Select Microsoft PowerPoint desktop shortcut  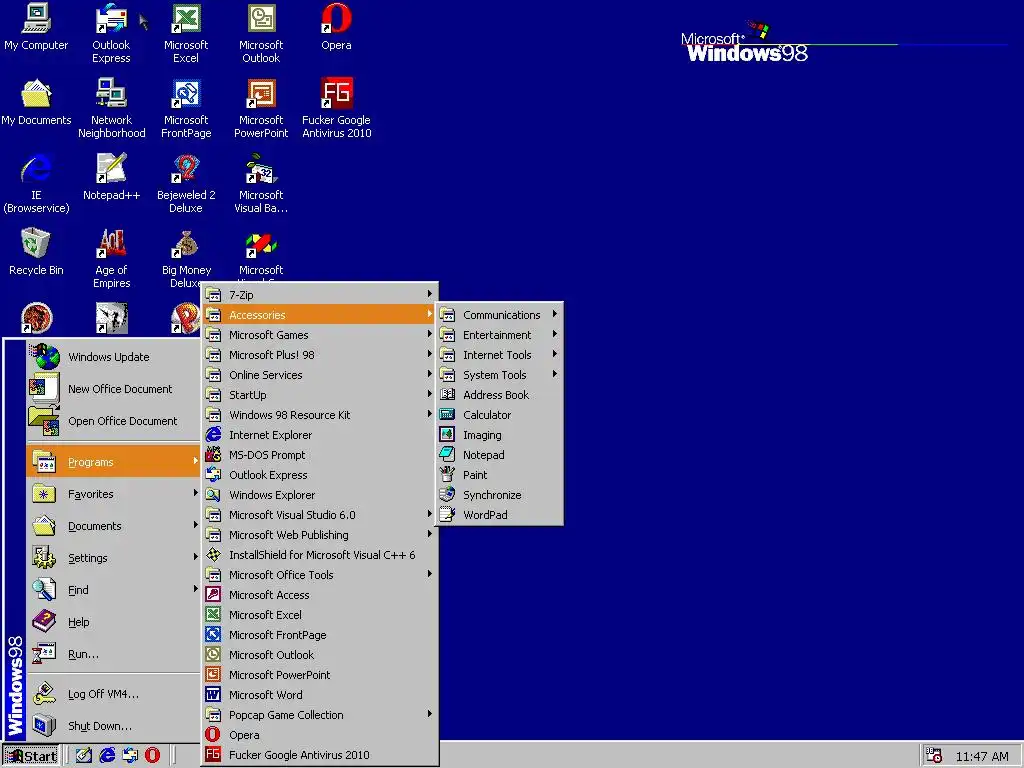click(x=261, y=109)
